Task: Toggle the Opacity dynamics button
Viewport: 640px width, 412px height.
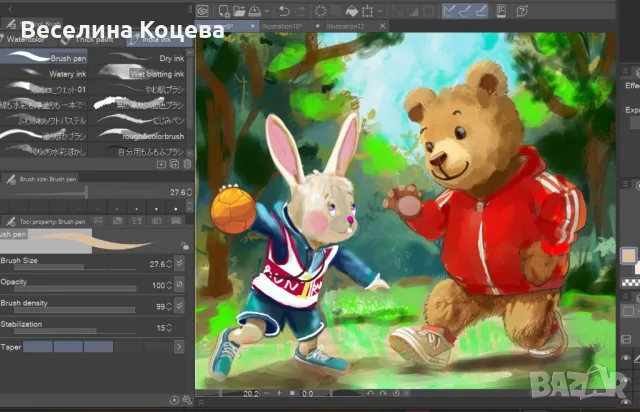Action: (x=179, y=285)
